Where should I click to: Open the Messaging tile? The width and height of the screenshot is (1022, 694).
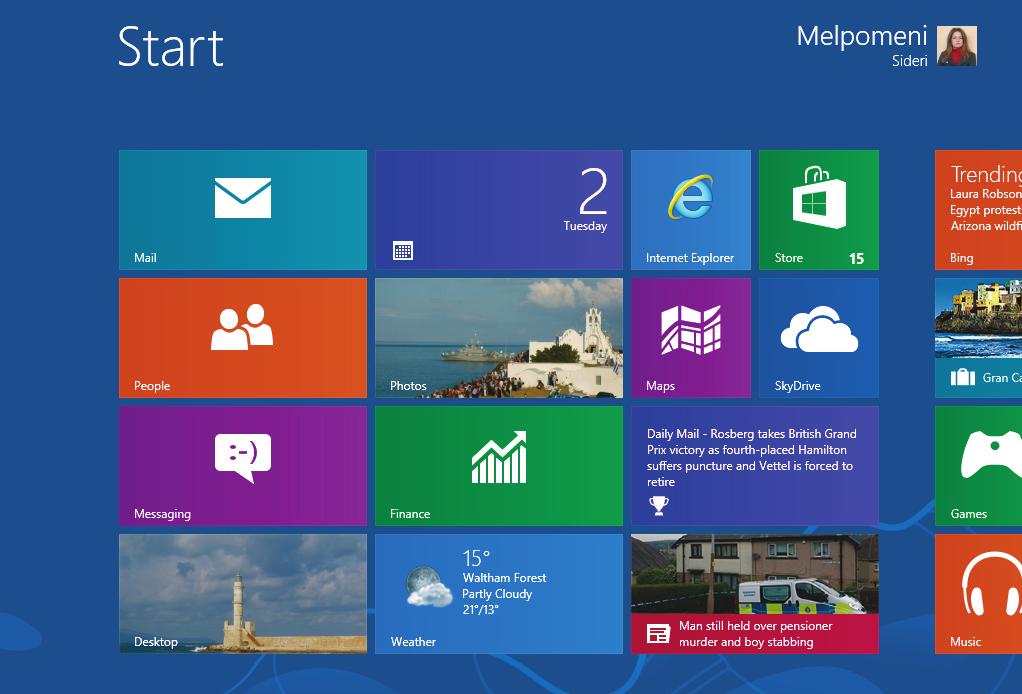coord(242,466)
